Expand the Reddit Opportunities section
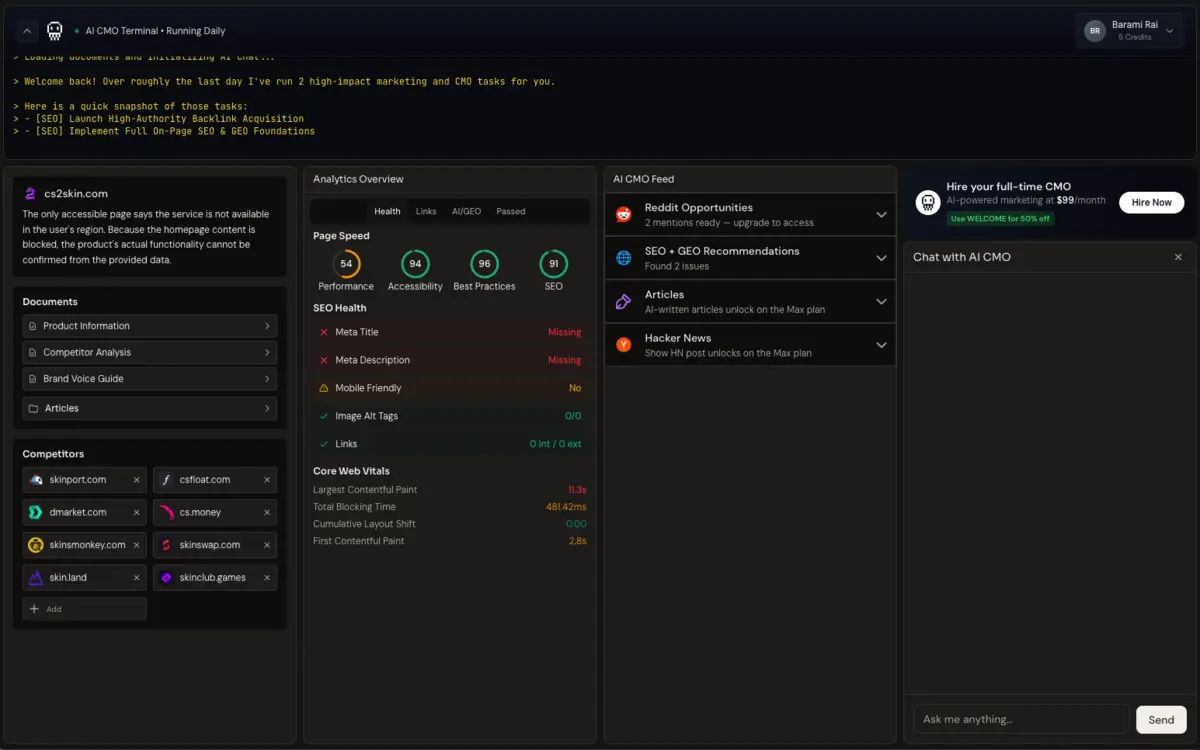 pyautogui.click(x=881, y=213)
